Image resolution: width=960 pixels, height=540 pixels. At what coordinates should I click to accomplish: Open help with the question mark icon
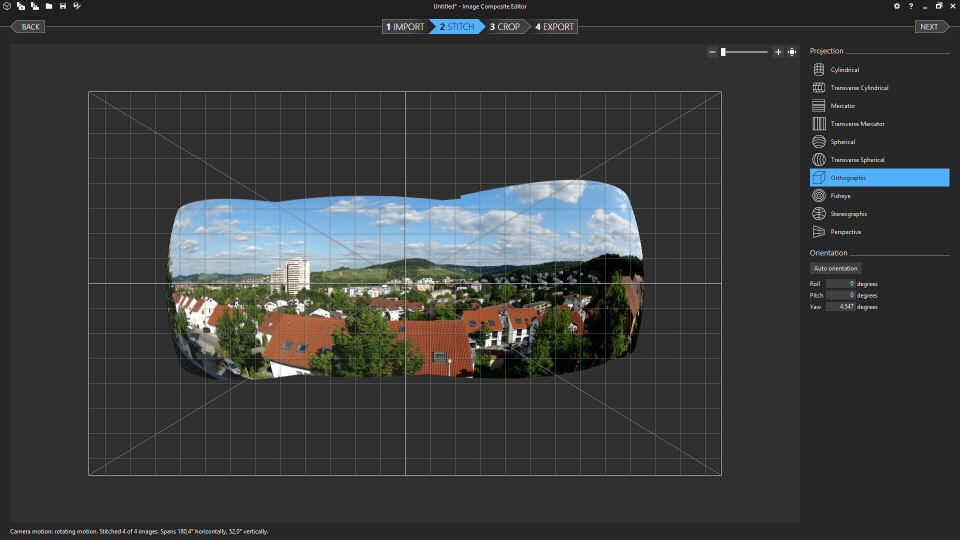(x=911, y=6)
